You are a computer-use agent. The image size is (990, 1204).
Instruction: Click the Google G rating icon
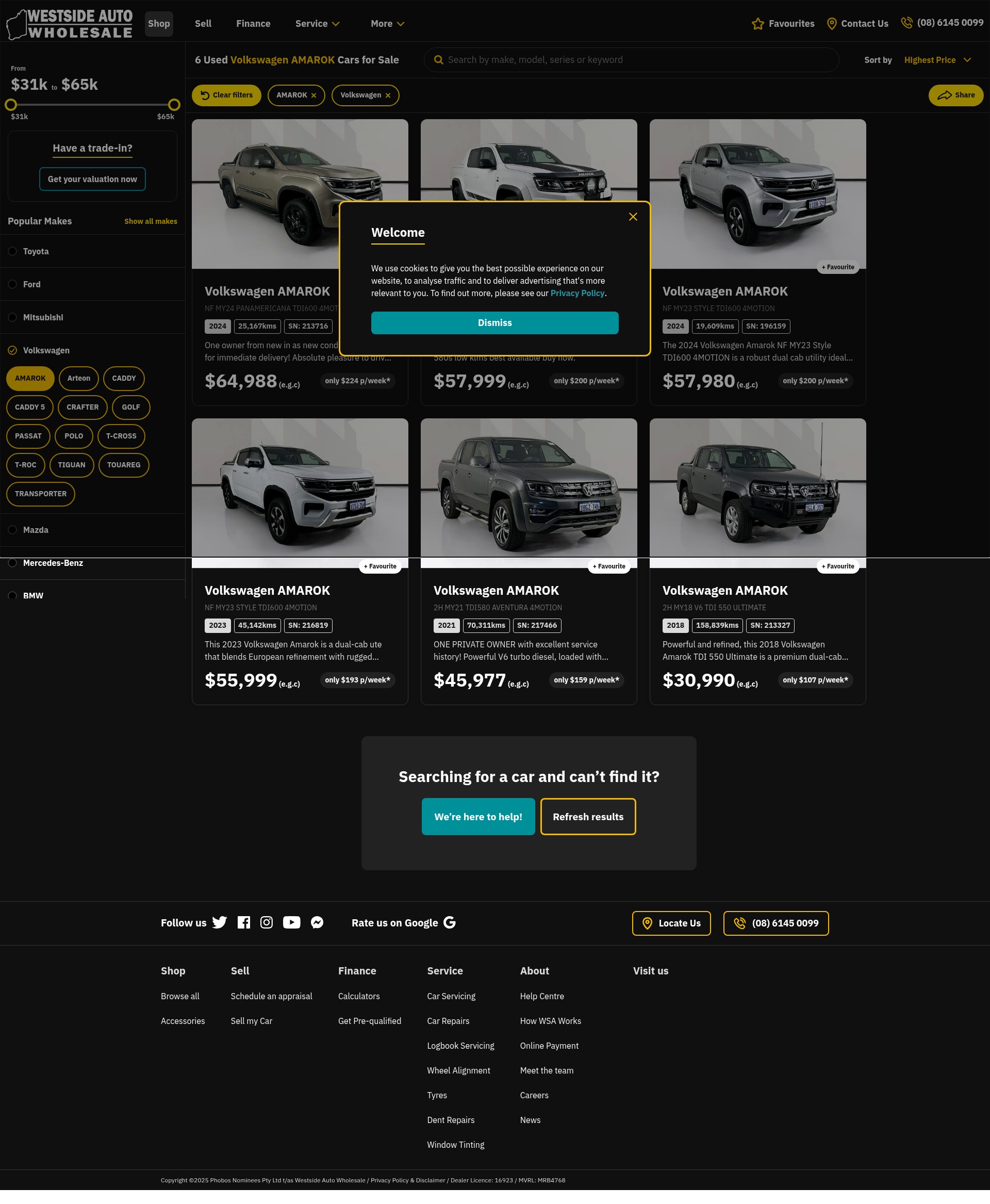click(x=450, y=923)
